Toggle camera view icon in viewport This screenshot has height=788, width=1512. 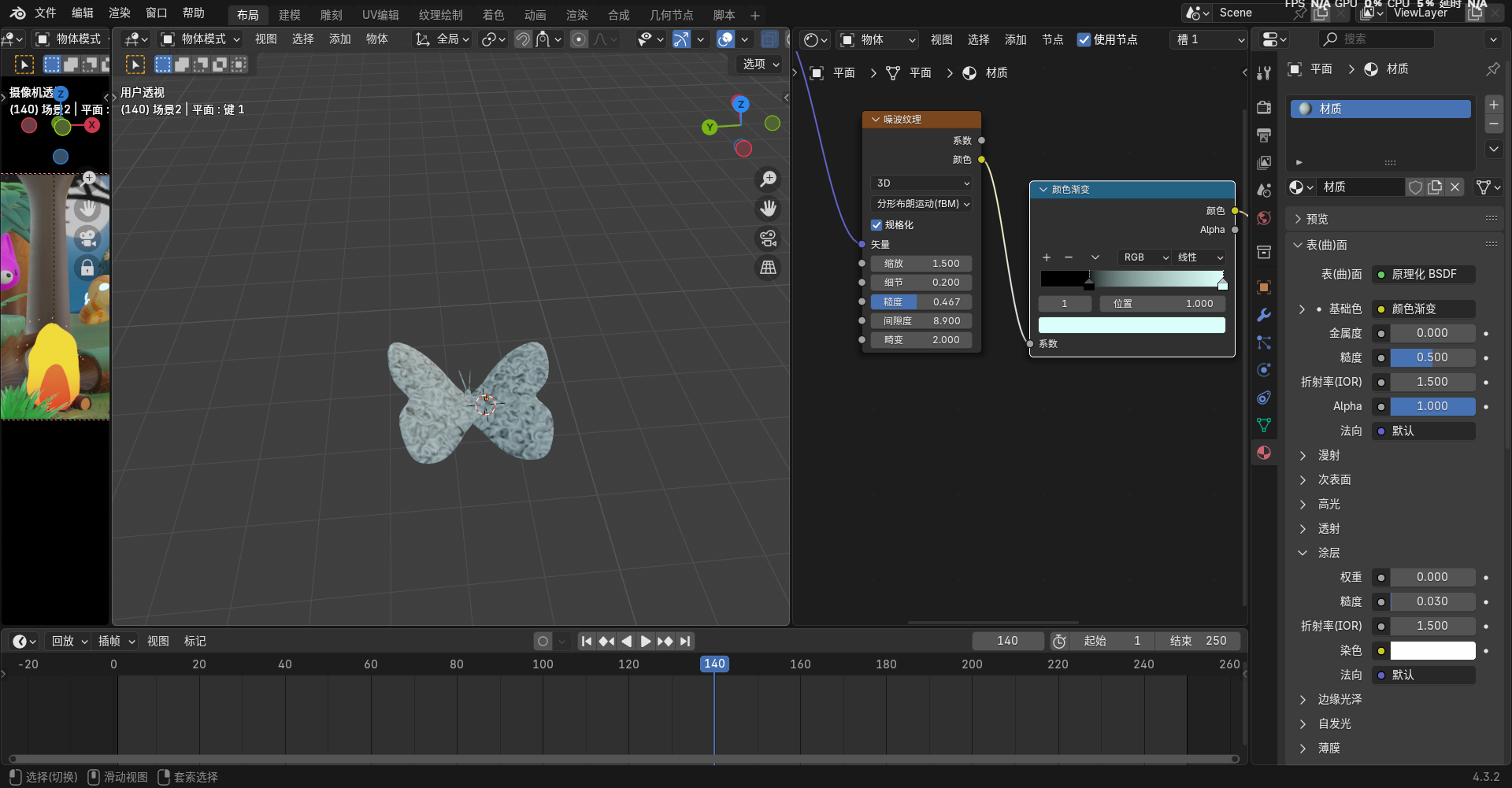pos(768,238)
